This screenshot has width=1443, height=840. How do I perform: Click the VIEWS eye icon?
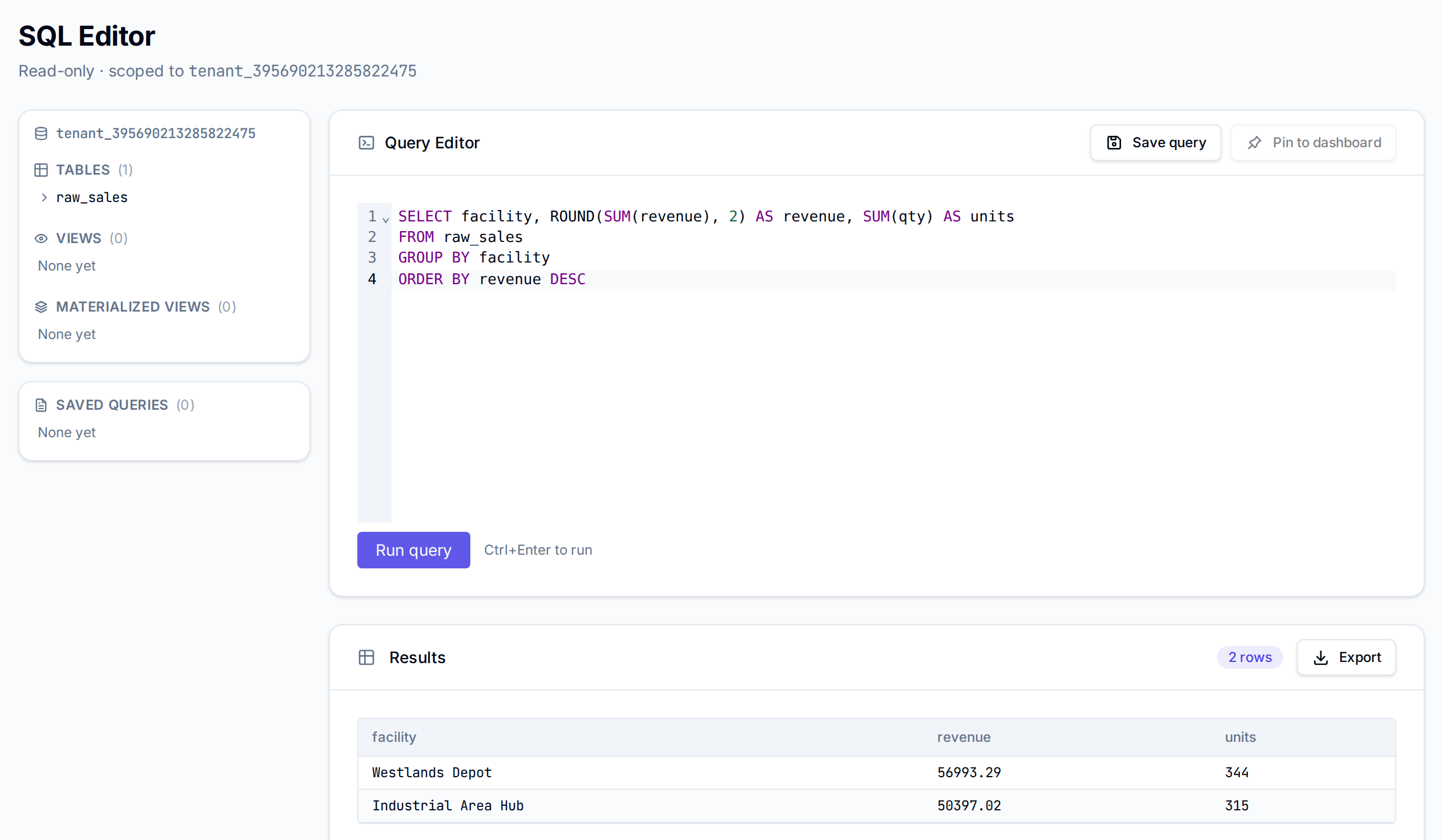(x=41, y=238)
